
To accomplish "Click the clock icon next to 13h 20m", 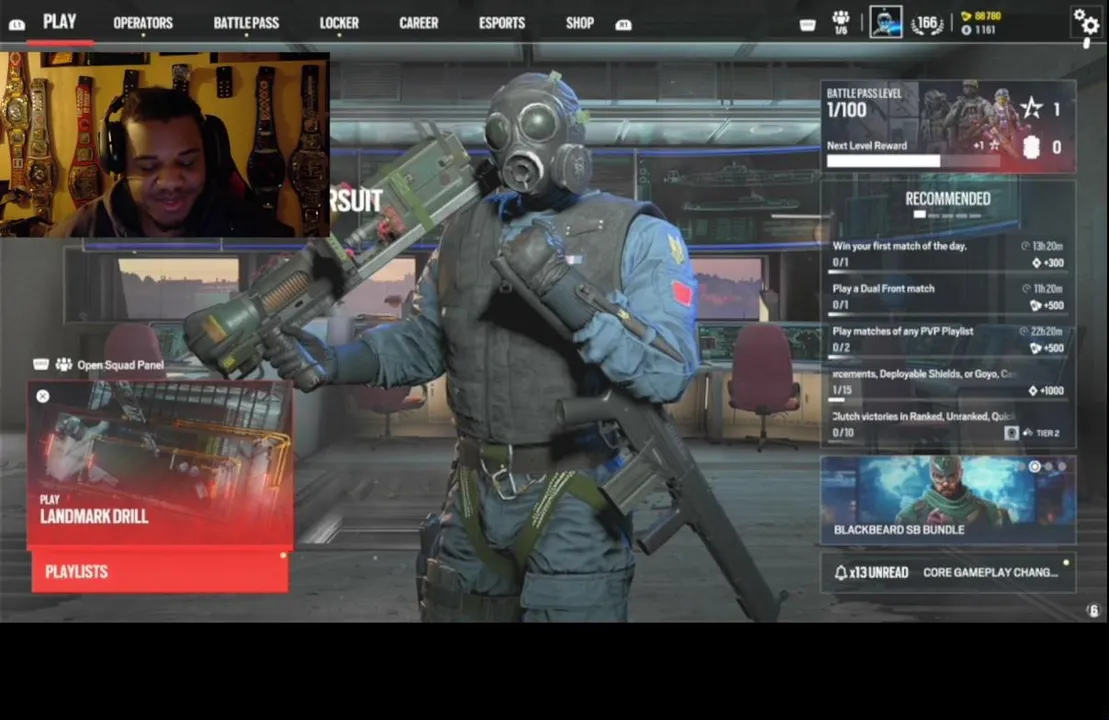I will click(1025, 246).
